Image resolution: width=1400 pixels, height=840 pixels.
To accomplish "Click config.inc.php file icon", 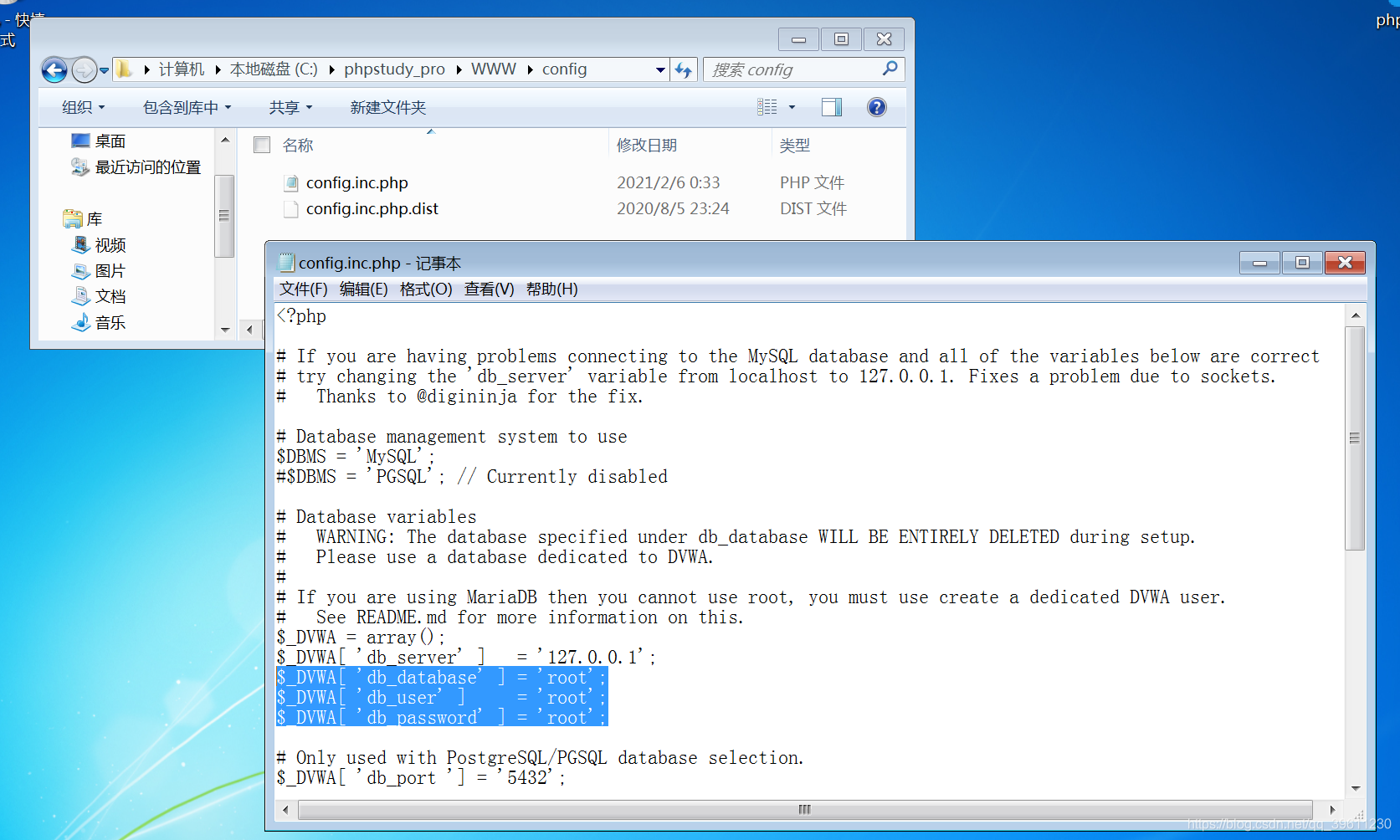I will (291, 182).
